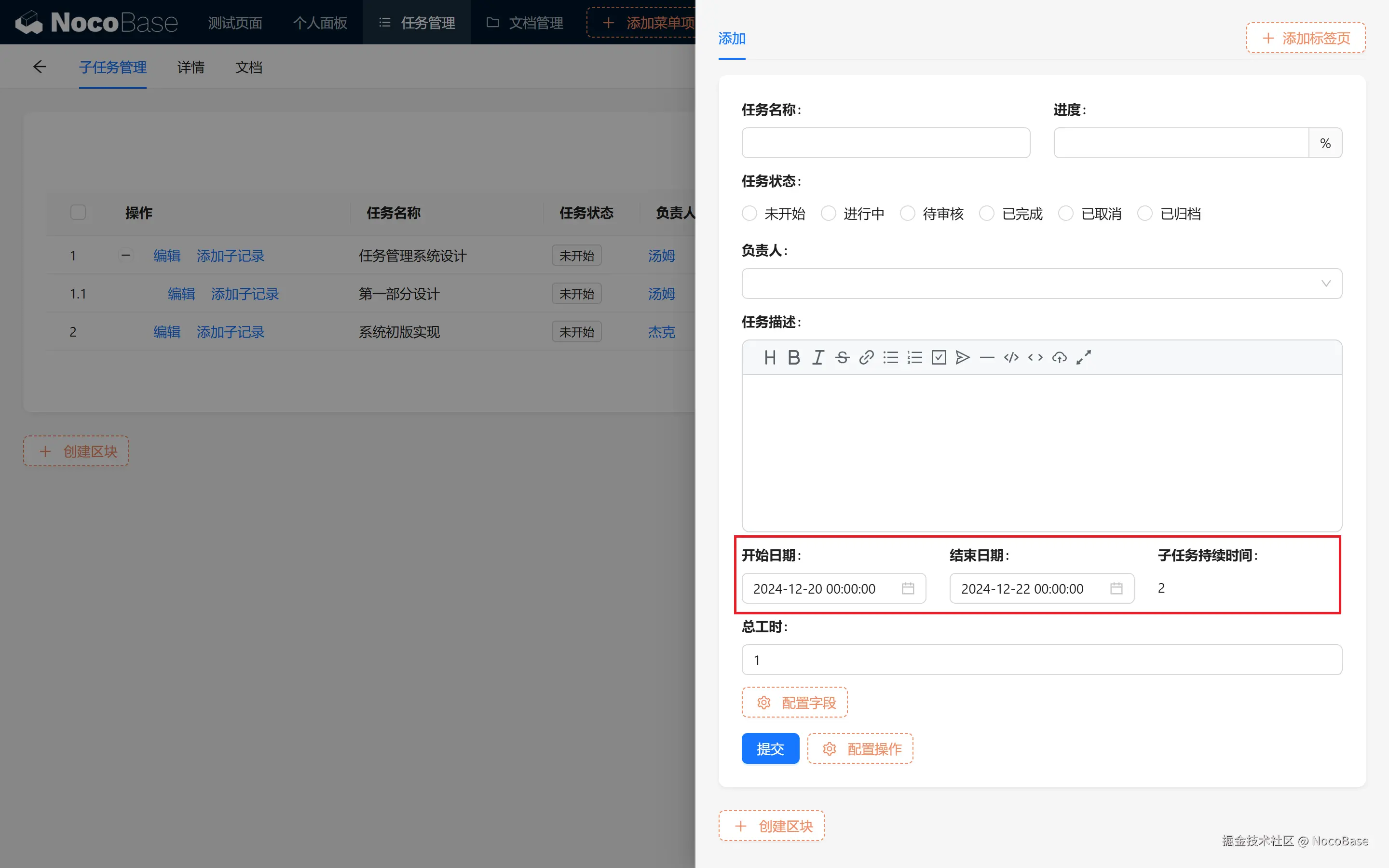Insert an unordered list in the editor
The image size is (1389, 868).
point(890,358)
